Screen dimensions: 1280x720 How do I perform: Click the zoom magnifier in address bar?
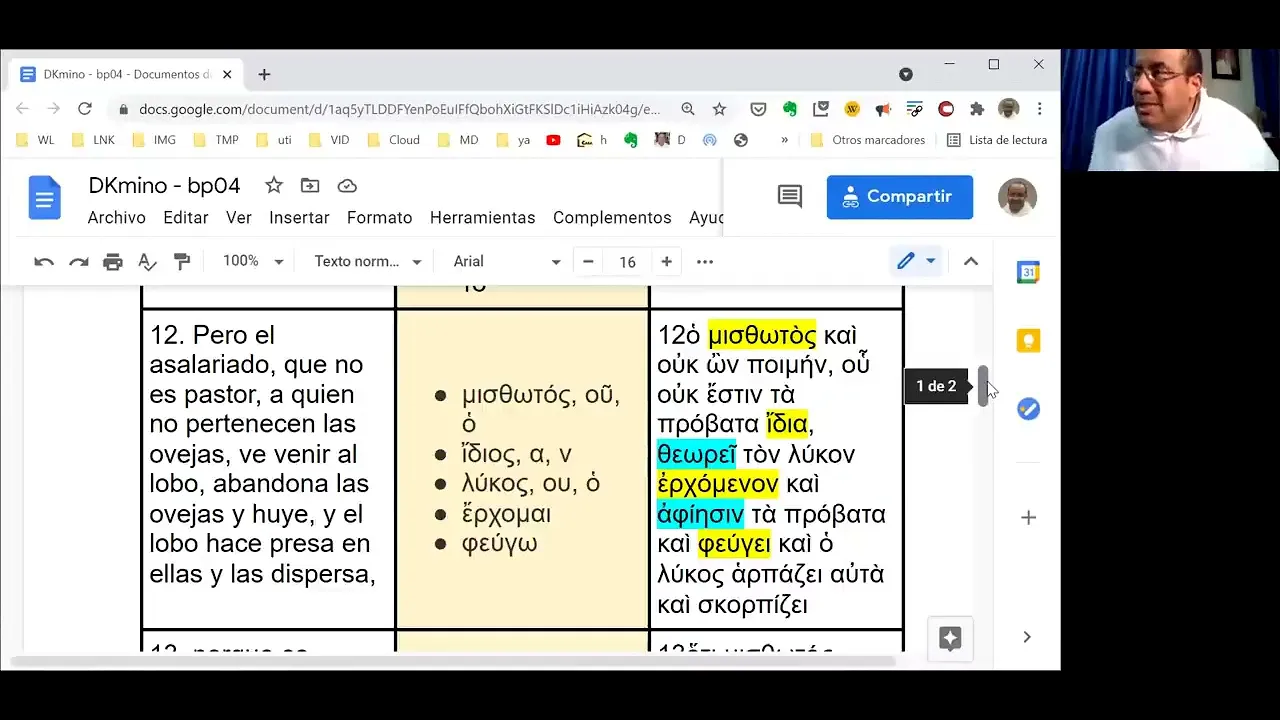688,109
